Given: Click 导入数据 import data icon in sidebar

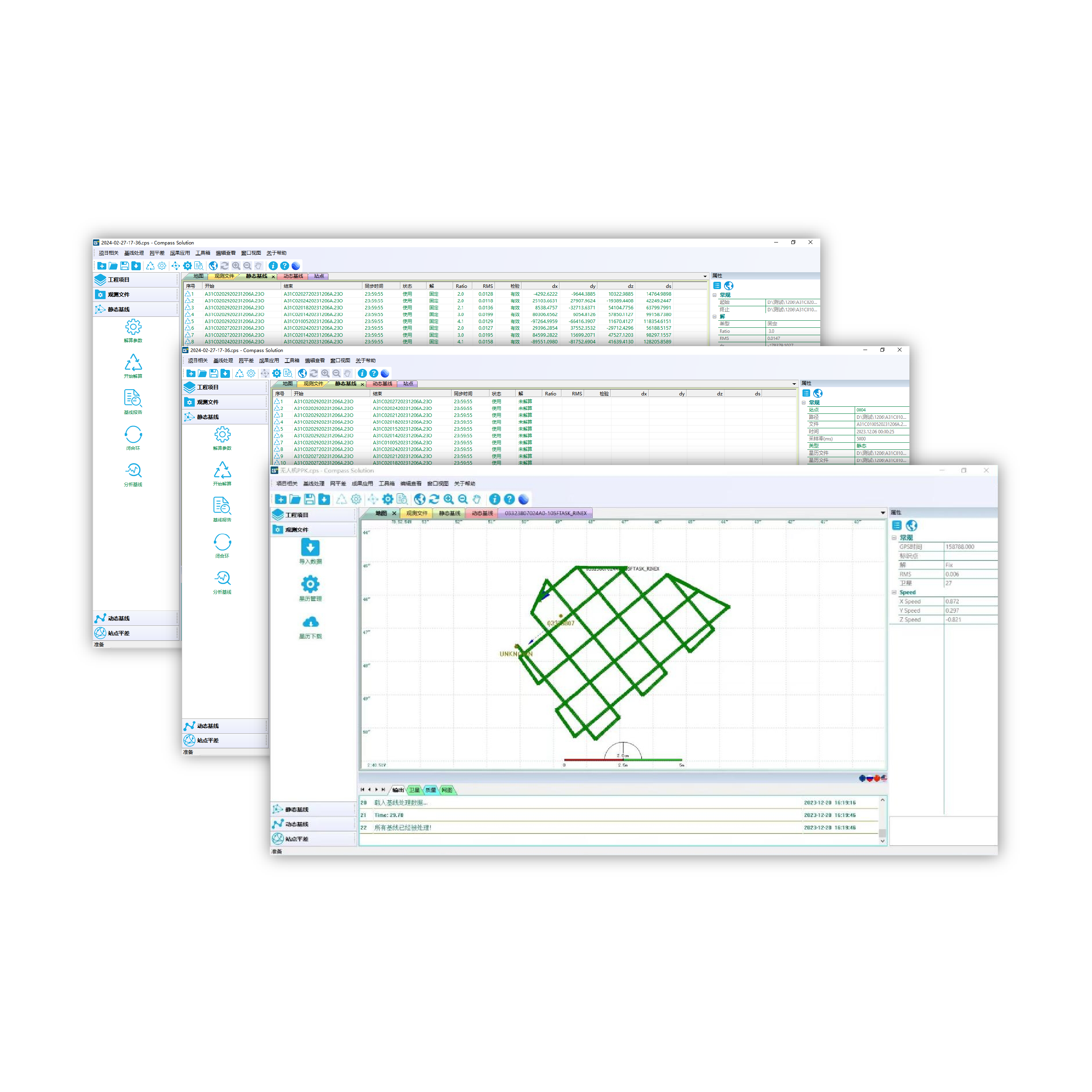Looking at the screenshot, I should (310, 548).
